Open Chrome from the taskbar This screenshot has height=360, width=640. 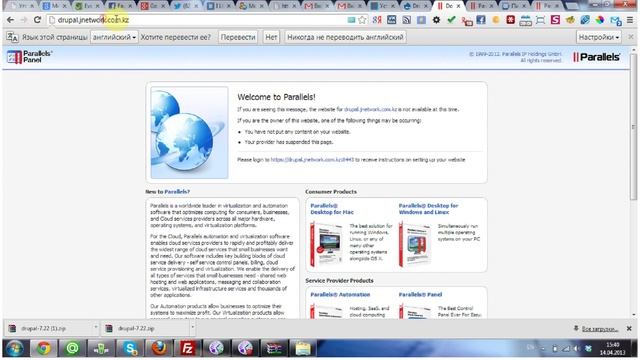(x=44, y=349)
